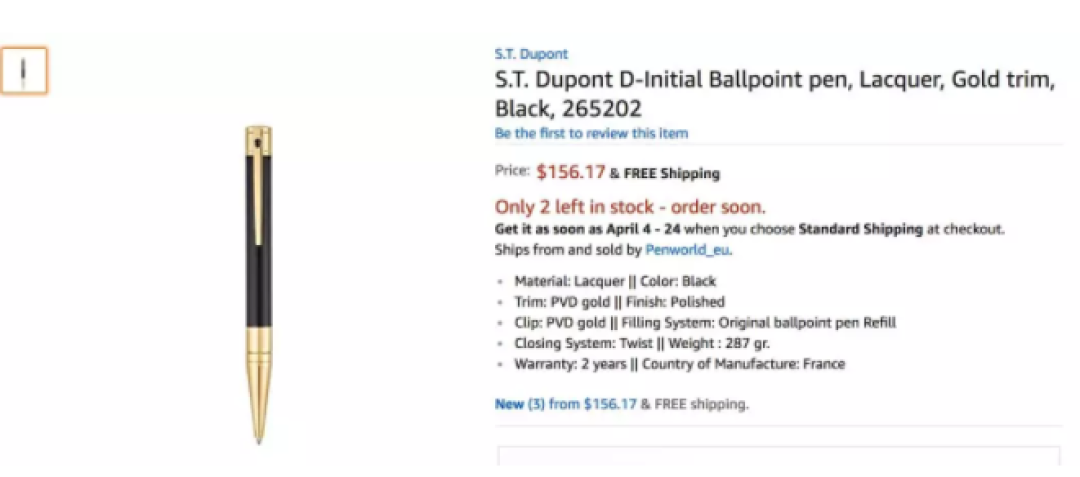Click the red $156.17 price
The image size is (1080, 477).
[571, 172]
